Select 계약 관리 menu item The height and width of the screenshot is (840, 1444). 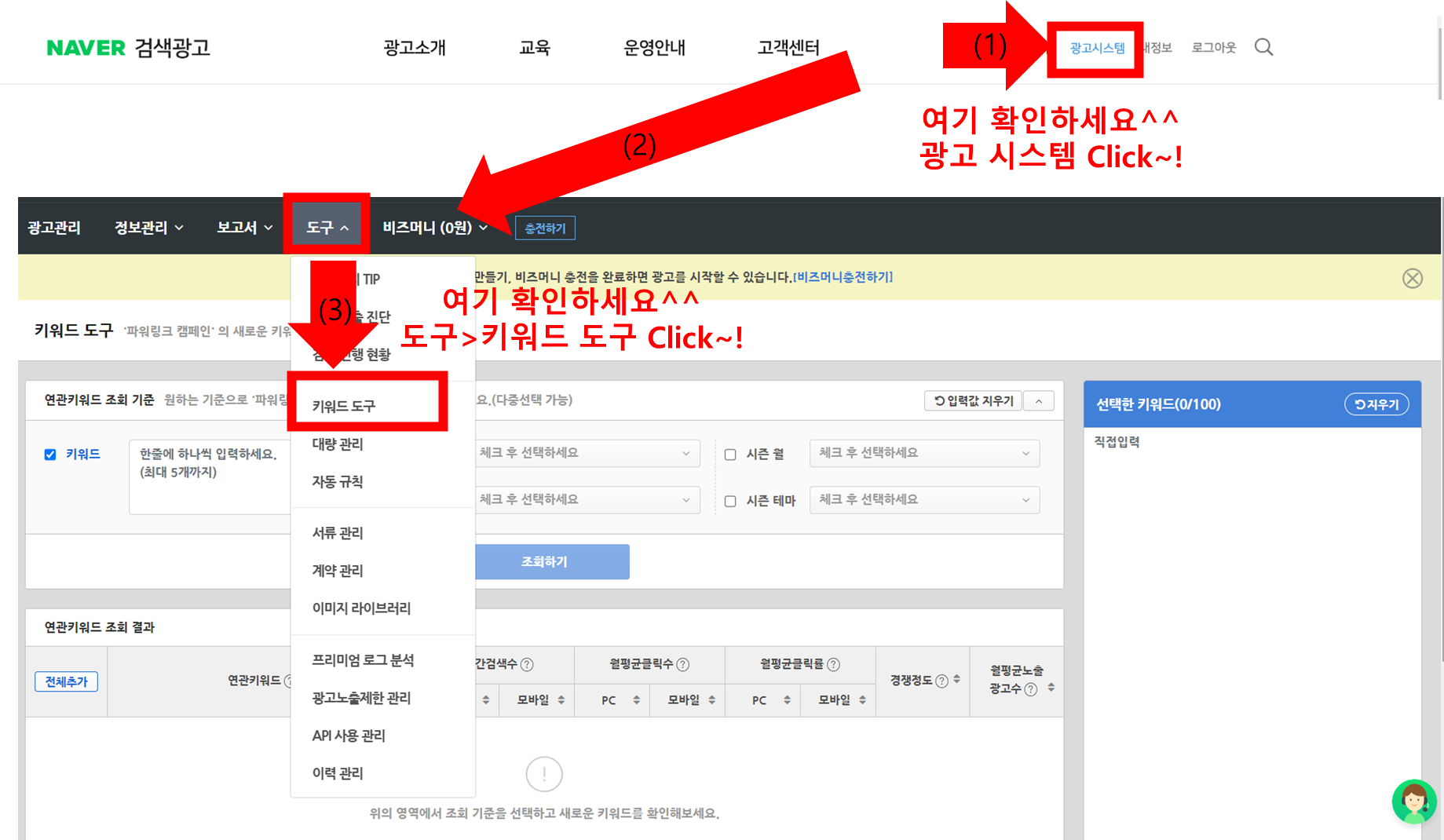click(338, 571)
